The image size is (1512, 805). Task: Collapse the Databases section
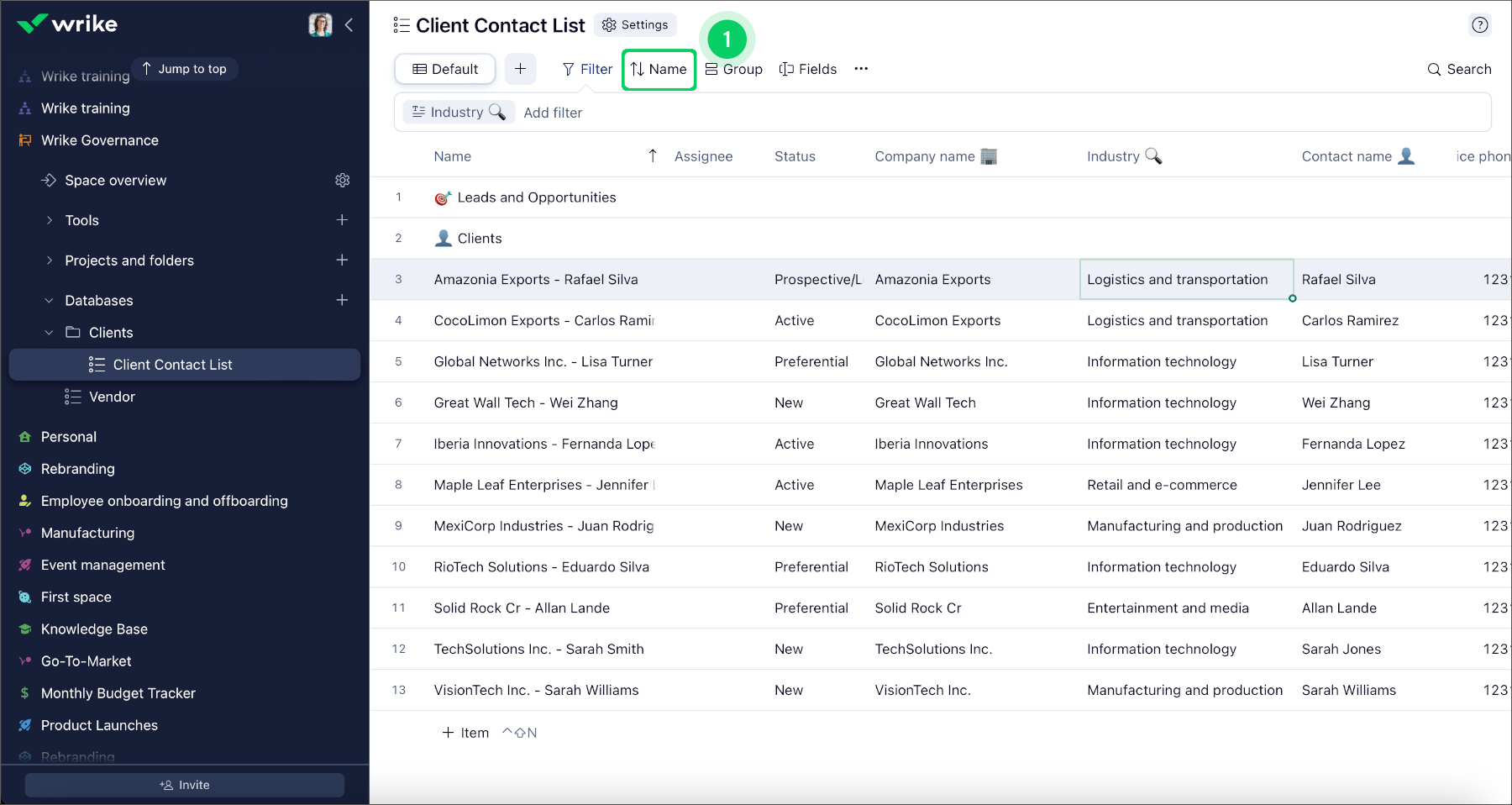click(50, 301)
